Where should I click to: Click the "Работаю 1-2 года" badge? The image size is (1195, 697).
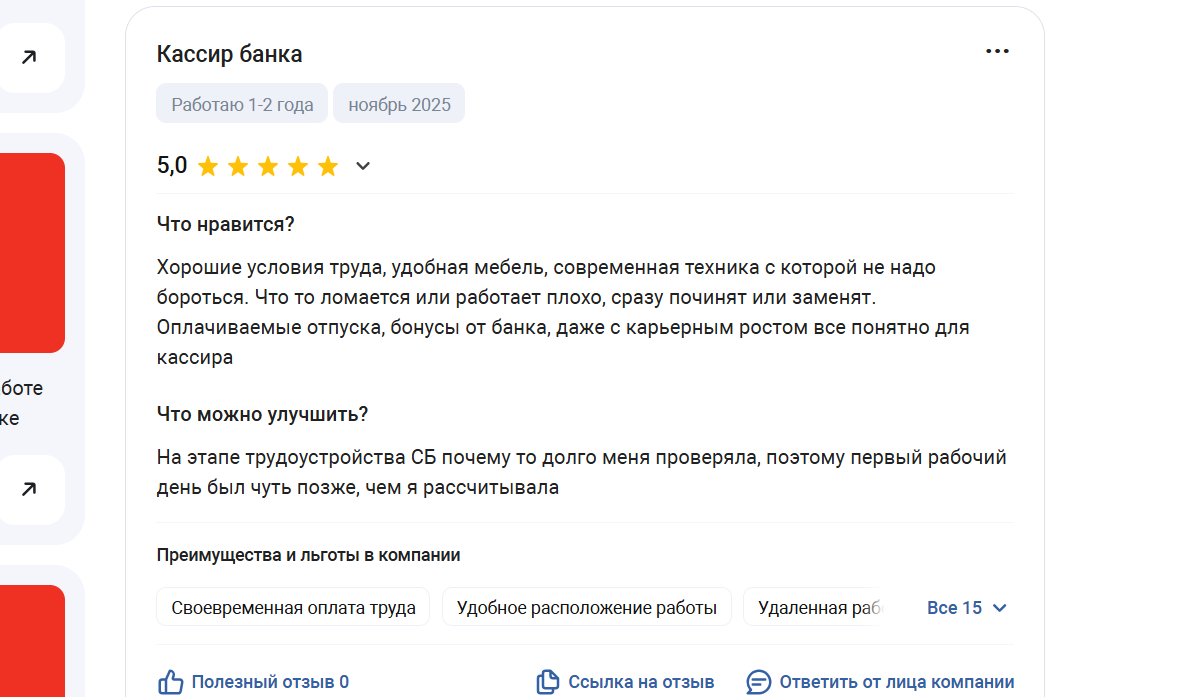point(242,104)
